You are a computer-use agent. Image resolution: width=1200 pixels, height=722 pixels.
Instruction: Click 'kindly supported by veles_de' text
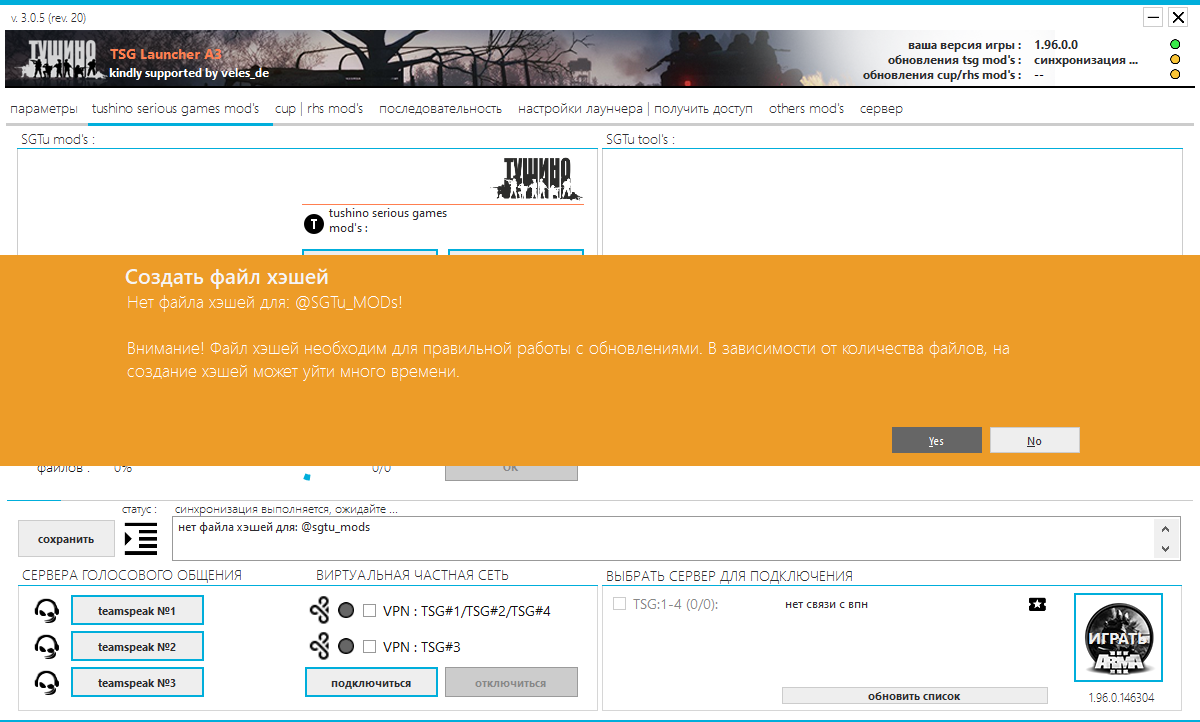(x=189, y=72)
